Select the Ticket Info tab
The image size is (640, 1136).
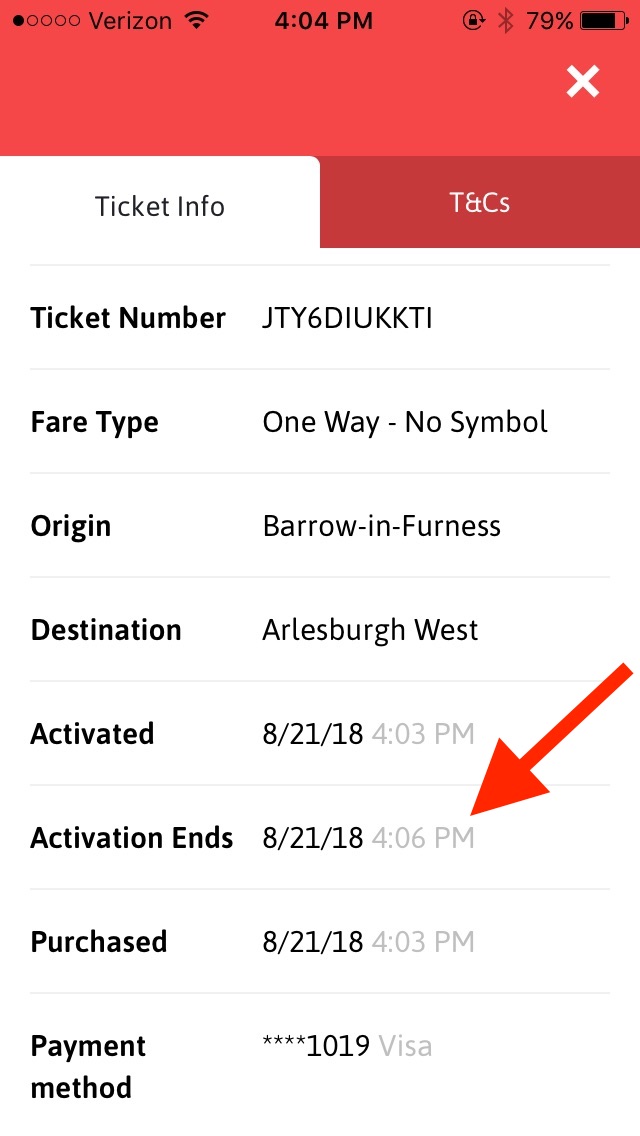tap(159, 206)
